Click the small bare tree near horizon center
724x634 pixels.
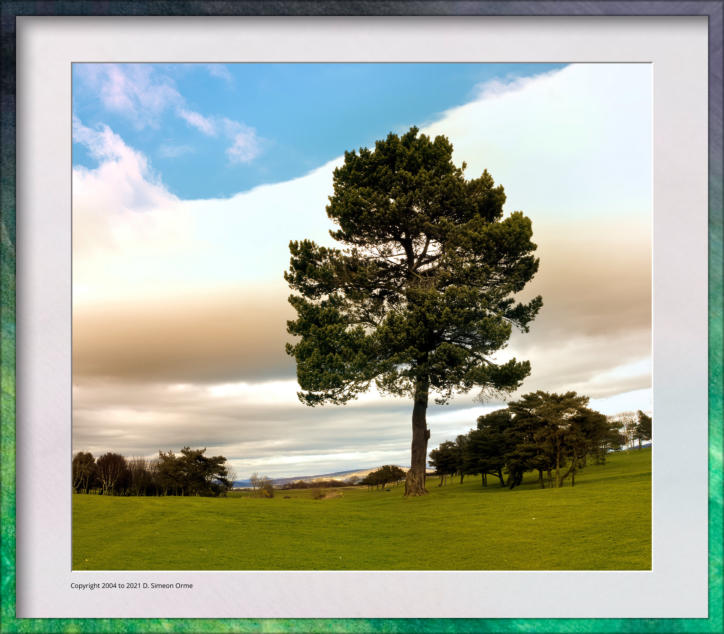pyautogui.click(x=262, y=484)
